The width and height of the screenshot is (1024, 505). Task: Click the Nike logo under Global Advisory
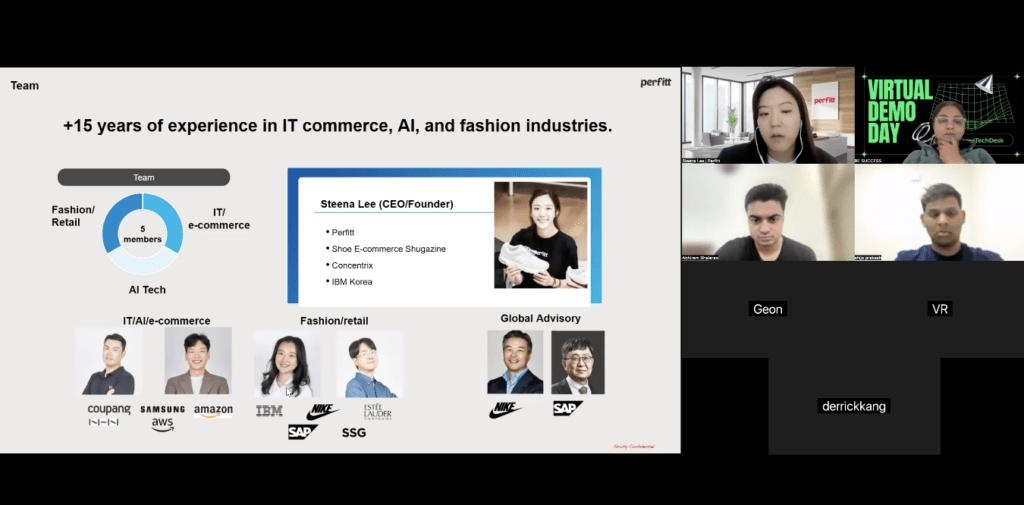505,410
